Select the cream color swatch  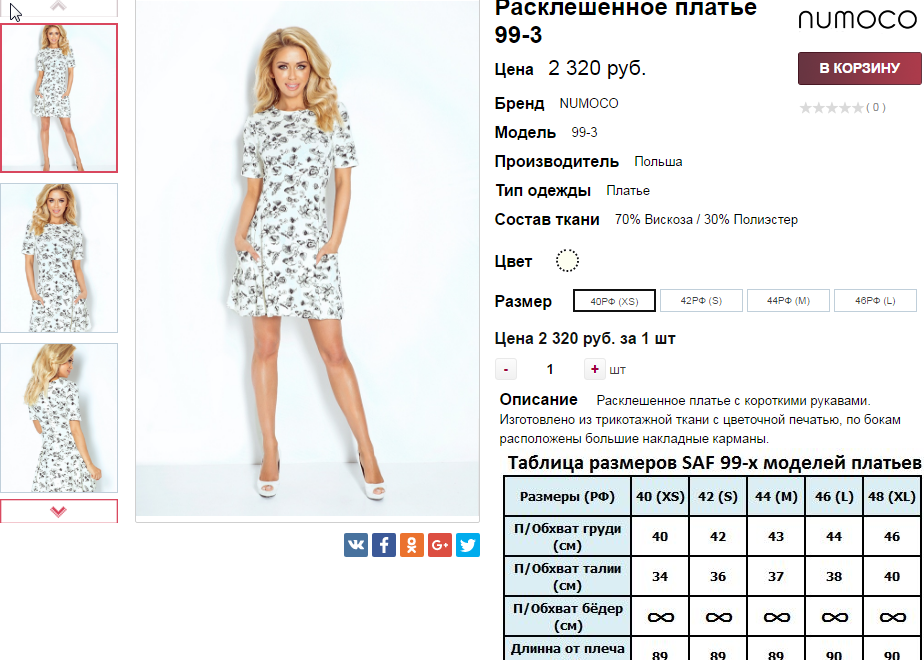[x=567, y=260]
